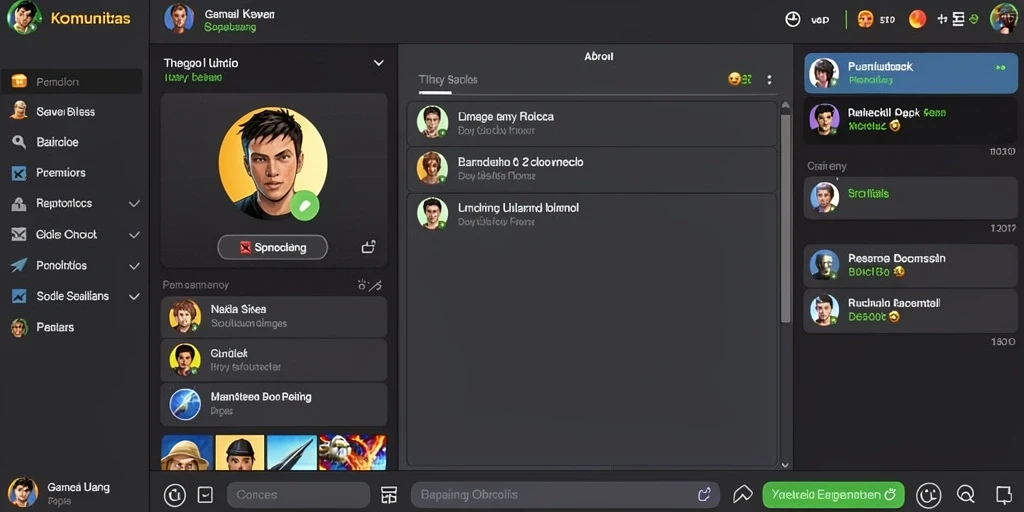
Task: Click the settings icons next to Pemsannenoy
Action: pos(370,285)
